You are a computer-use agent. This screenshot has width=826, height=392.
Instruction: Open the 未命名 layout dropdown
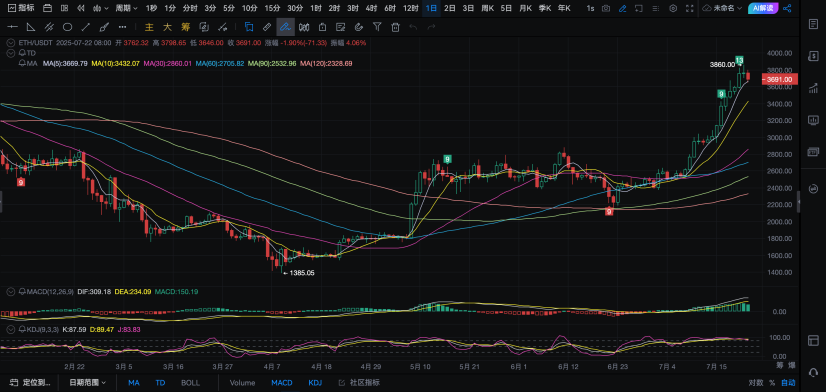(727, 8)
